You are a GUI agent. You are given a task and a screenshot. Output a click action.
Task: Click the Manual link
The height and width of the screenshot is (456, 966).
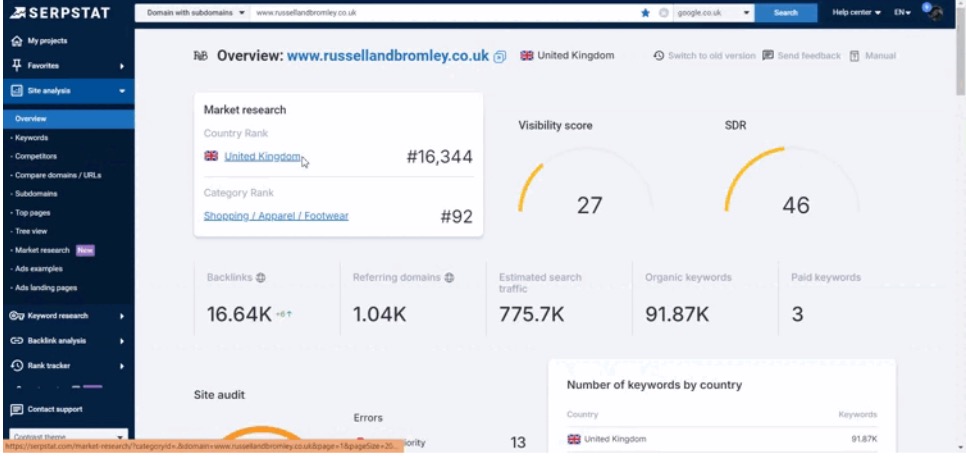pos(880,55)
